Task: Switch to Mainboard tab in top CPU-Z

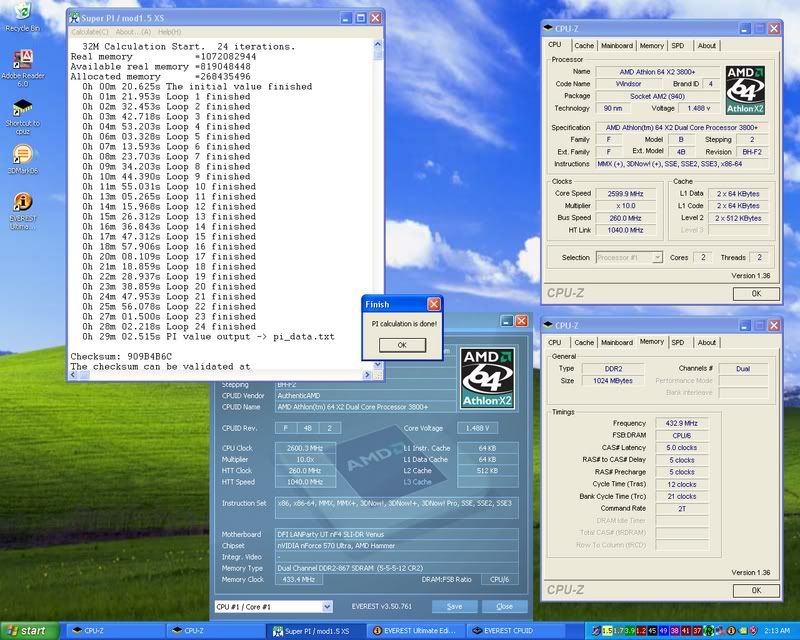Action: coord(617,45)
